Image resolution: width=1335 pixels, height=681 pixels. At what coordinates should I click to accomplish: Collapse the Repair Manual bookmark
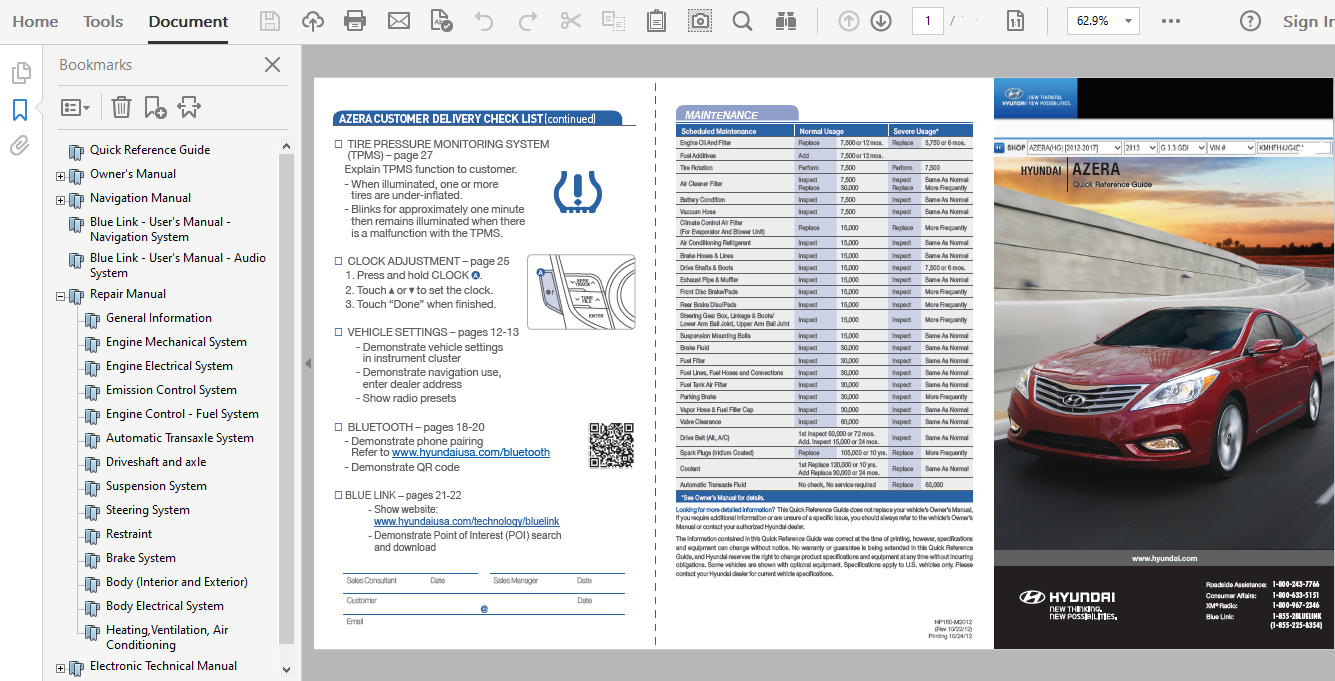coord(59,293)
